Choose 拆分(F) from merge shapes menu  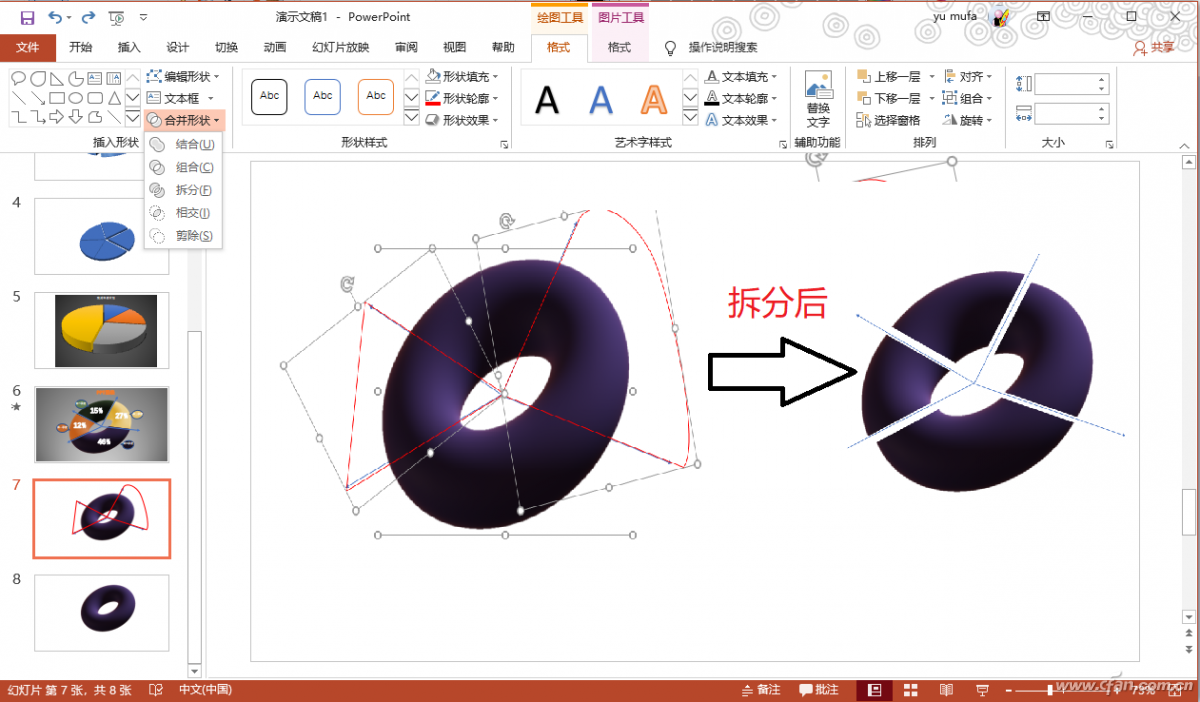pyautogui.click(x=183, y=190)
